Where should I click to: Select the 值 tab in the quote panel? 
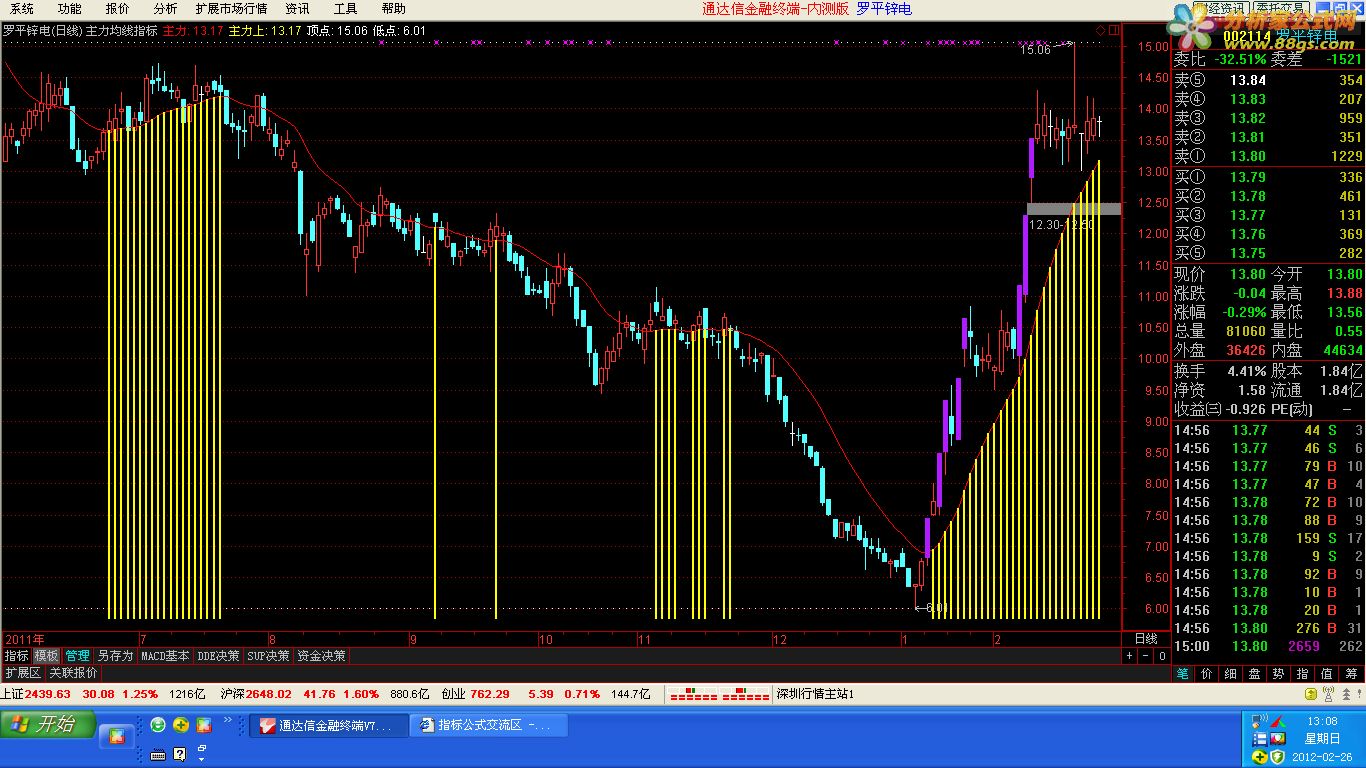pyautogui.click(x=1327, y=674)
